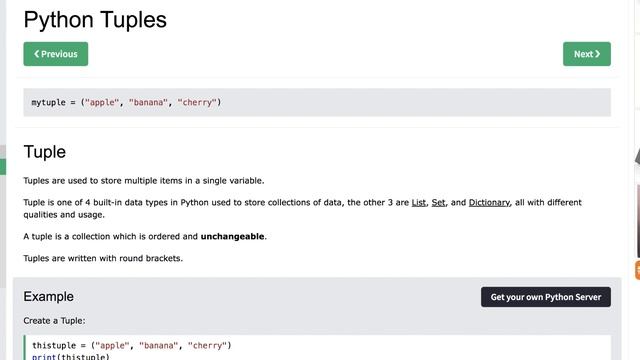Click the left chevron on the Previous button
This screenshot has height=360, width=640.
[x=36, y=54]
